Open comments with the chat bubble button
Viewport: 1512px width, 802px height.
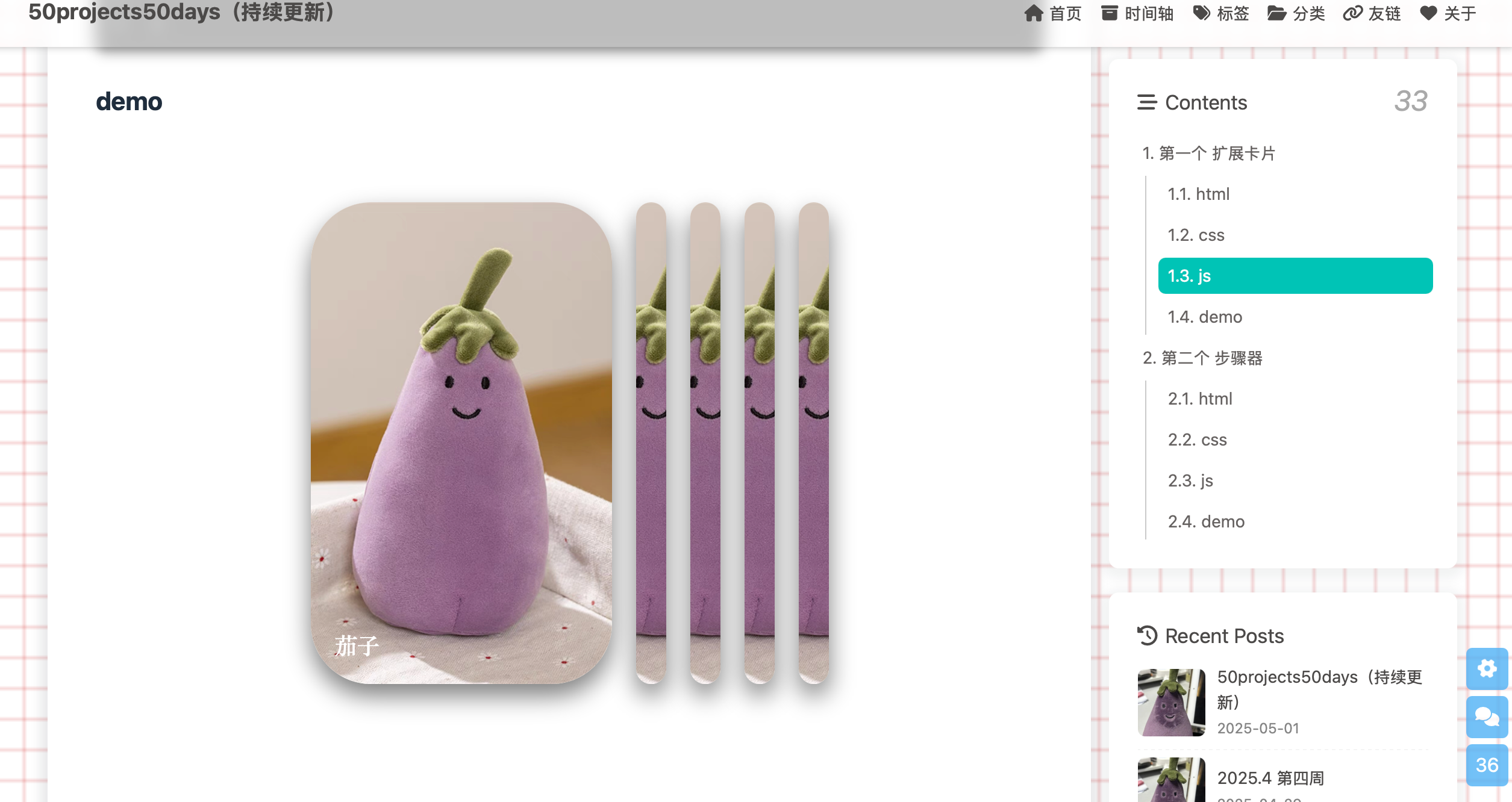(x=1487, y=717)
